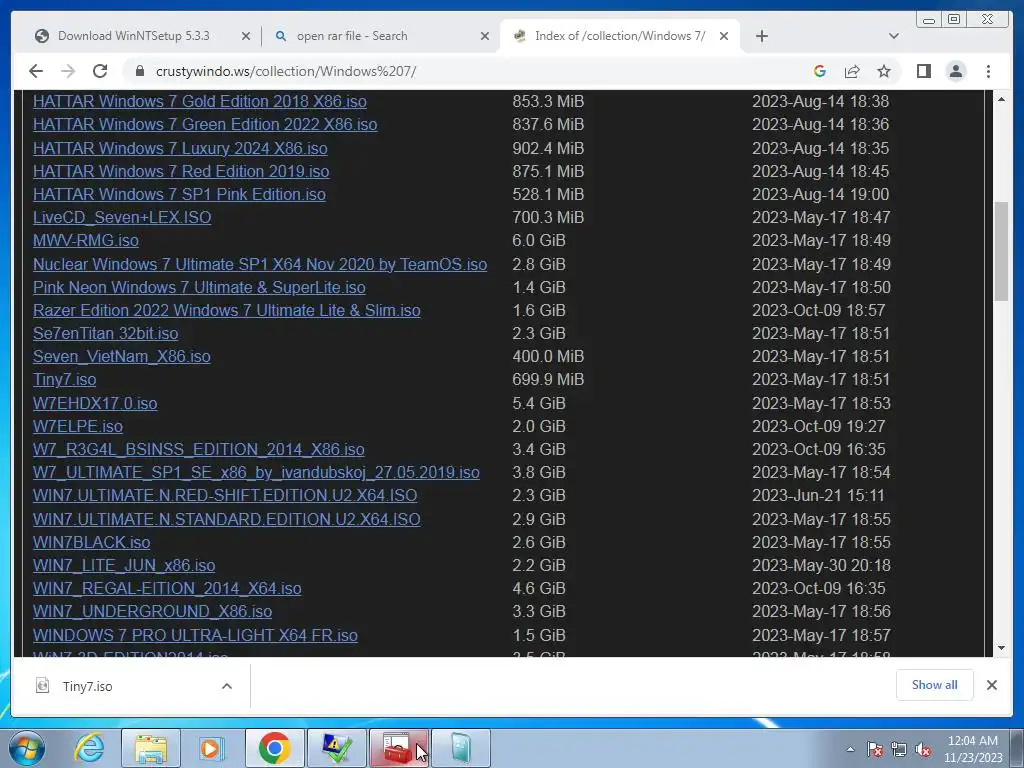This screenshot has width=1024, height=768.
Task: Click the Seven_VietNam_X86.iso link
Action: pos(121,356)
